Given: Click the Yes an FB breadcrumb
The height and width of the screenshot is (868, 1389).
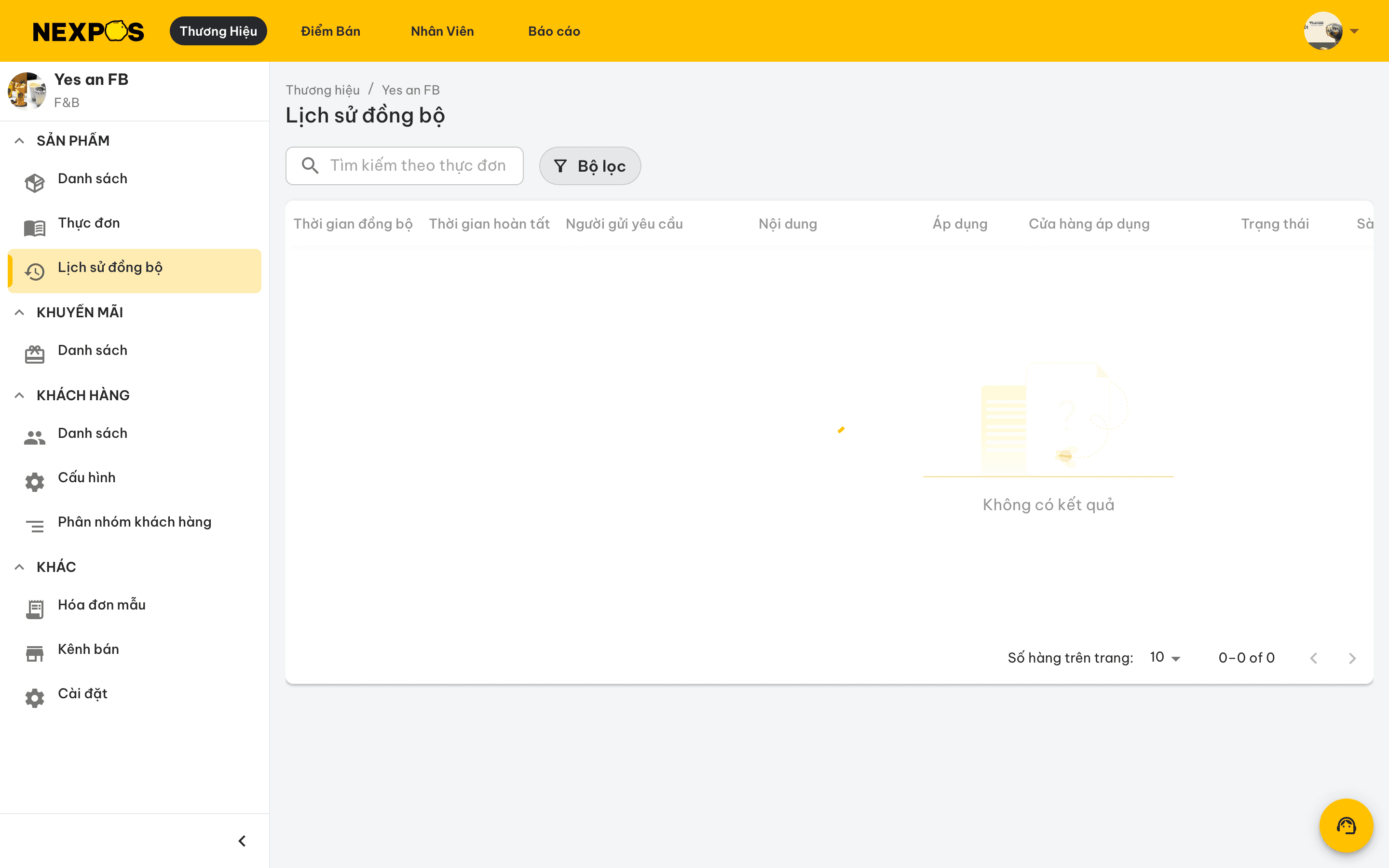Looking at the screenshot, I should [410, 90].
